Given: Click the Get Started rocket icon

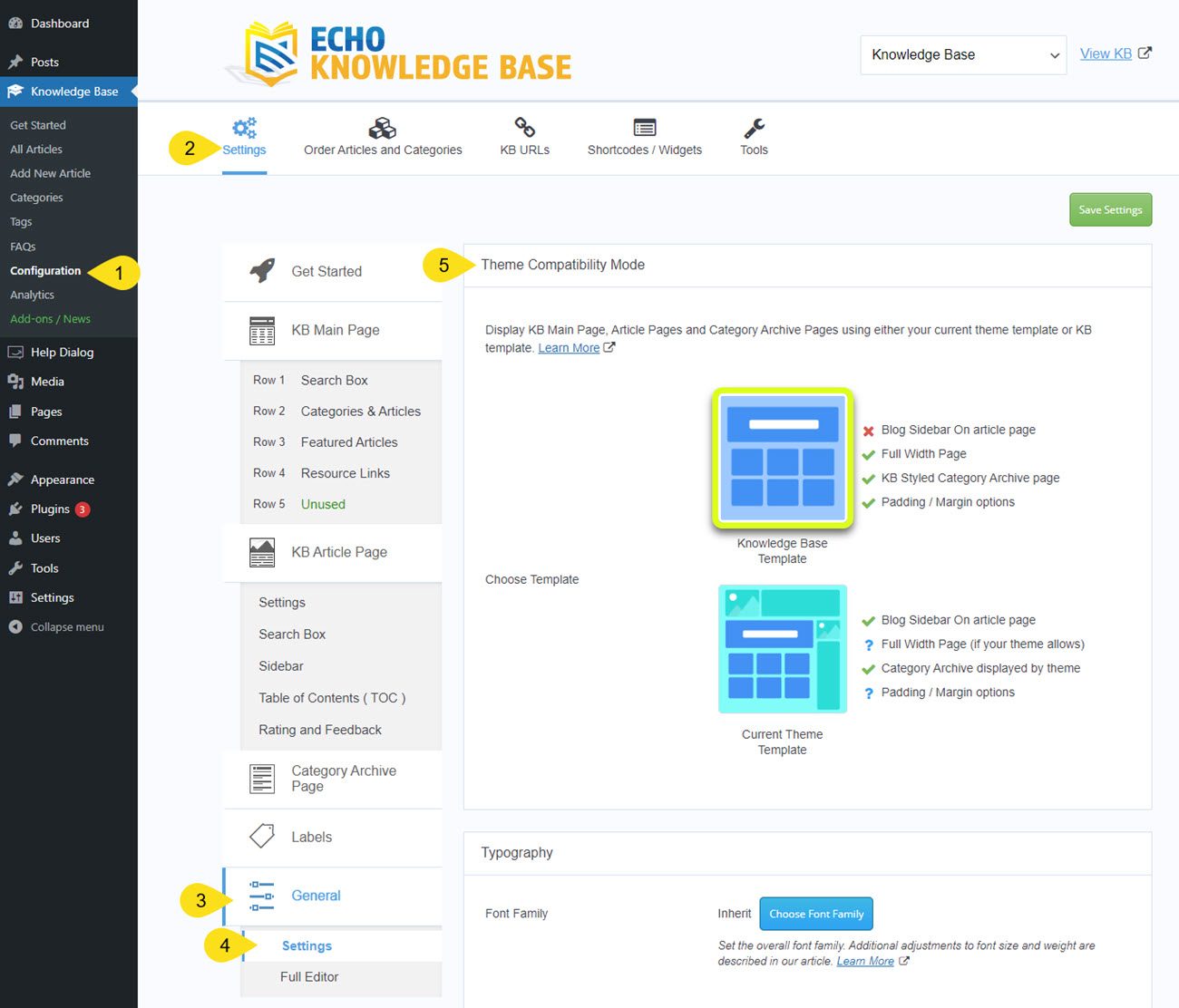Looking at the screenshot, I should pyautogui.click(x=261, y=269).
